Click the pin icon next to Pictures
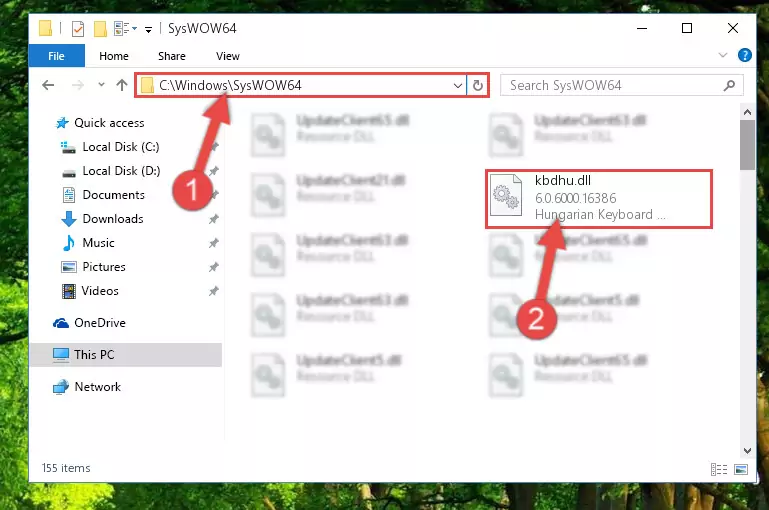This screenshot has height=510, width=769. 213,267
